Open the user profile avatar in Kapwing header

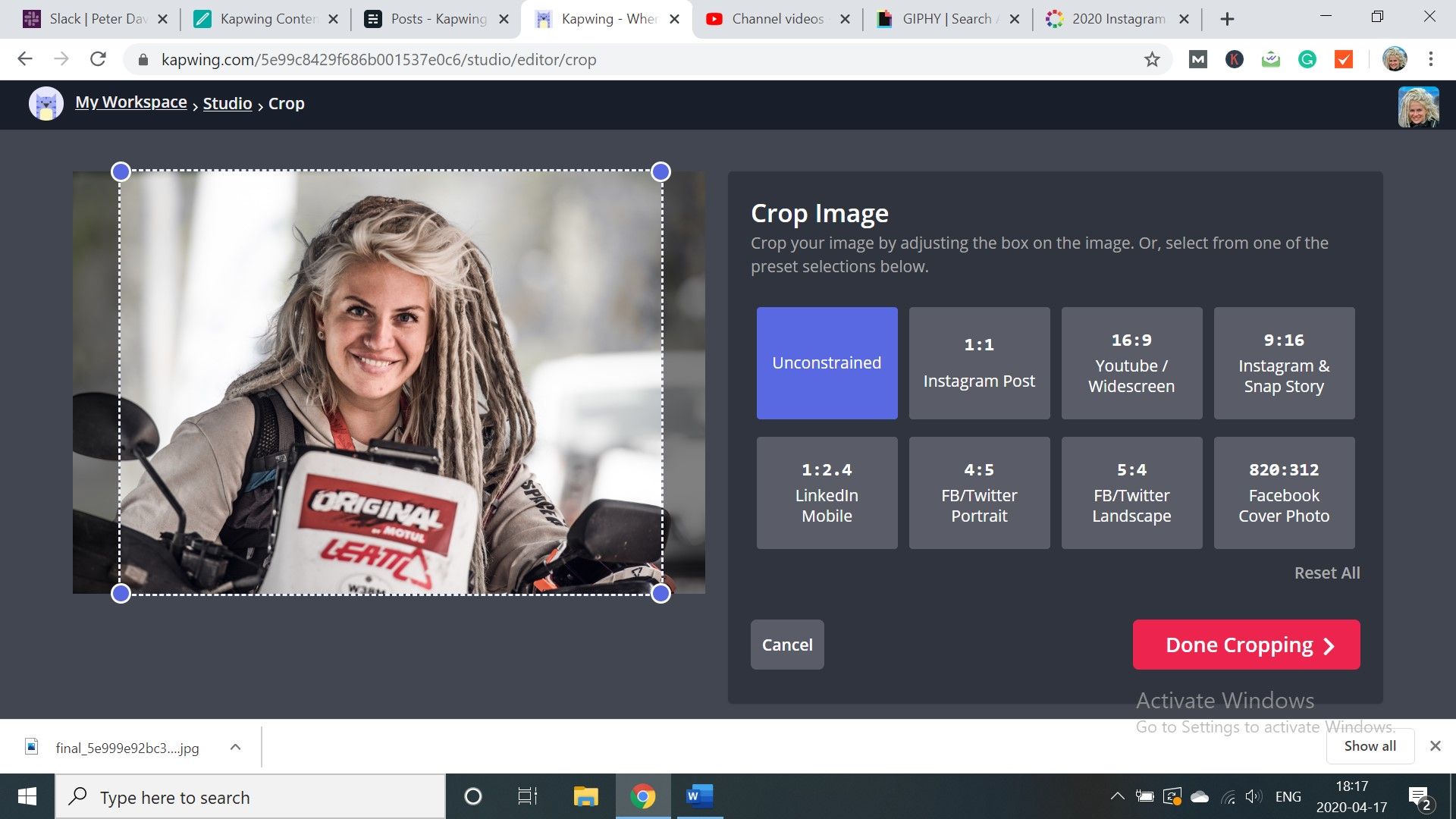[x=1418, y=107]
